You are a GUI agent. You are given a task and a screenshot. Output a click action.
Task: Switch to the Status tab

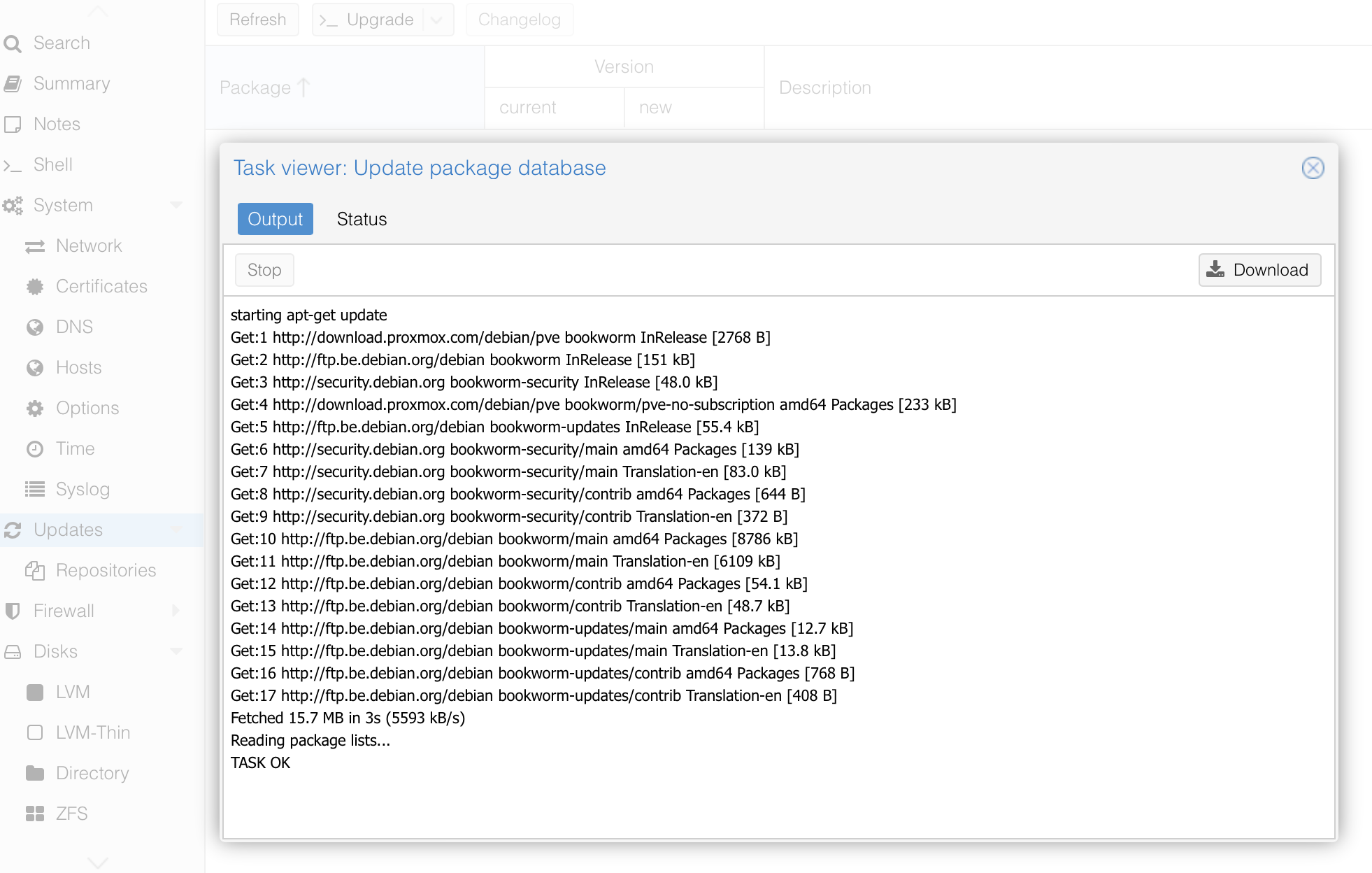[x=362, y=219]
